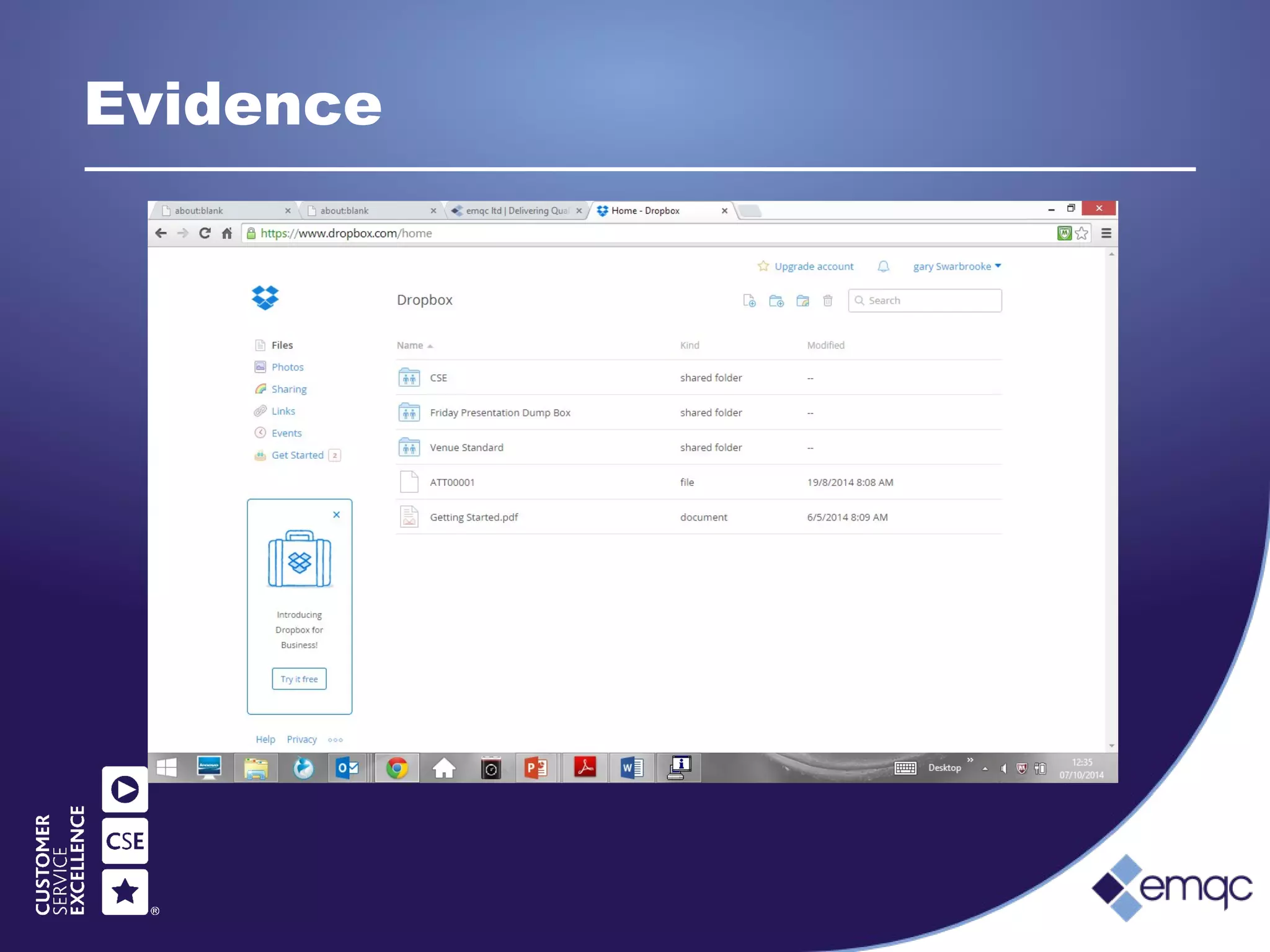Click the page vertical scrollbar

(1111, 500)
